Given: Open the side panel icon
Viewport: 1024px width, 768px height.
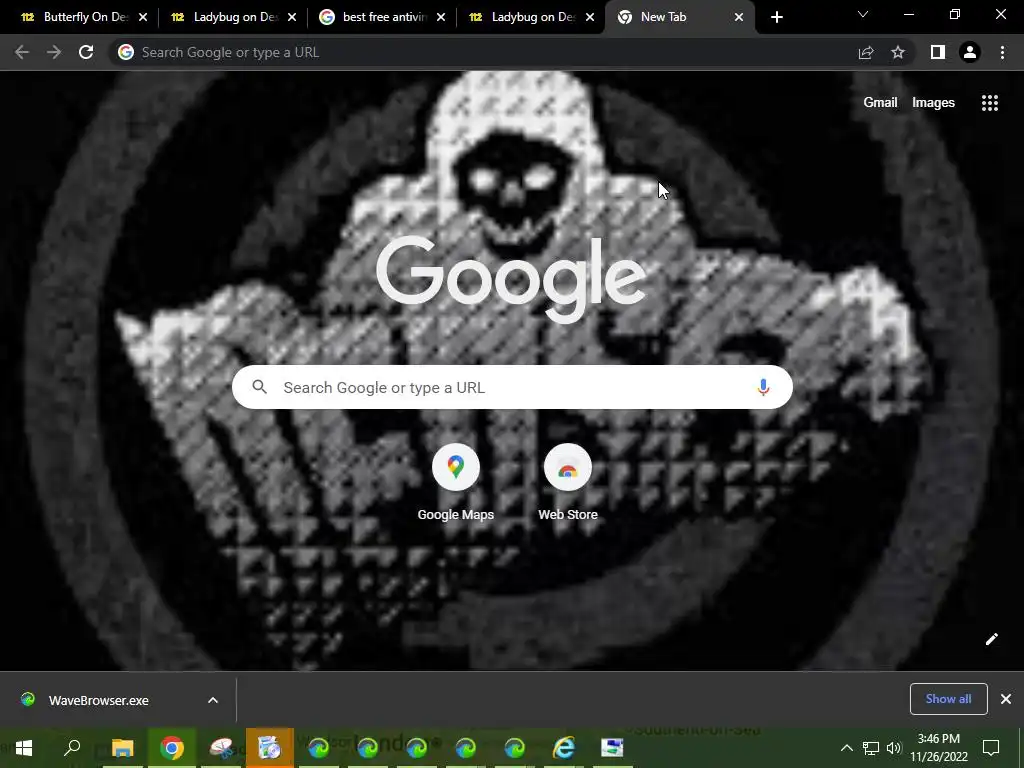Looking at the screenshot, I should pyautogui.click(x=938, y=52).
